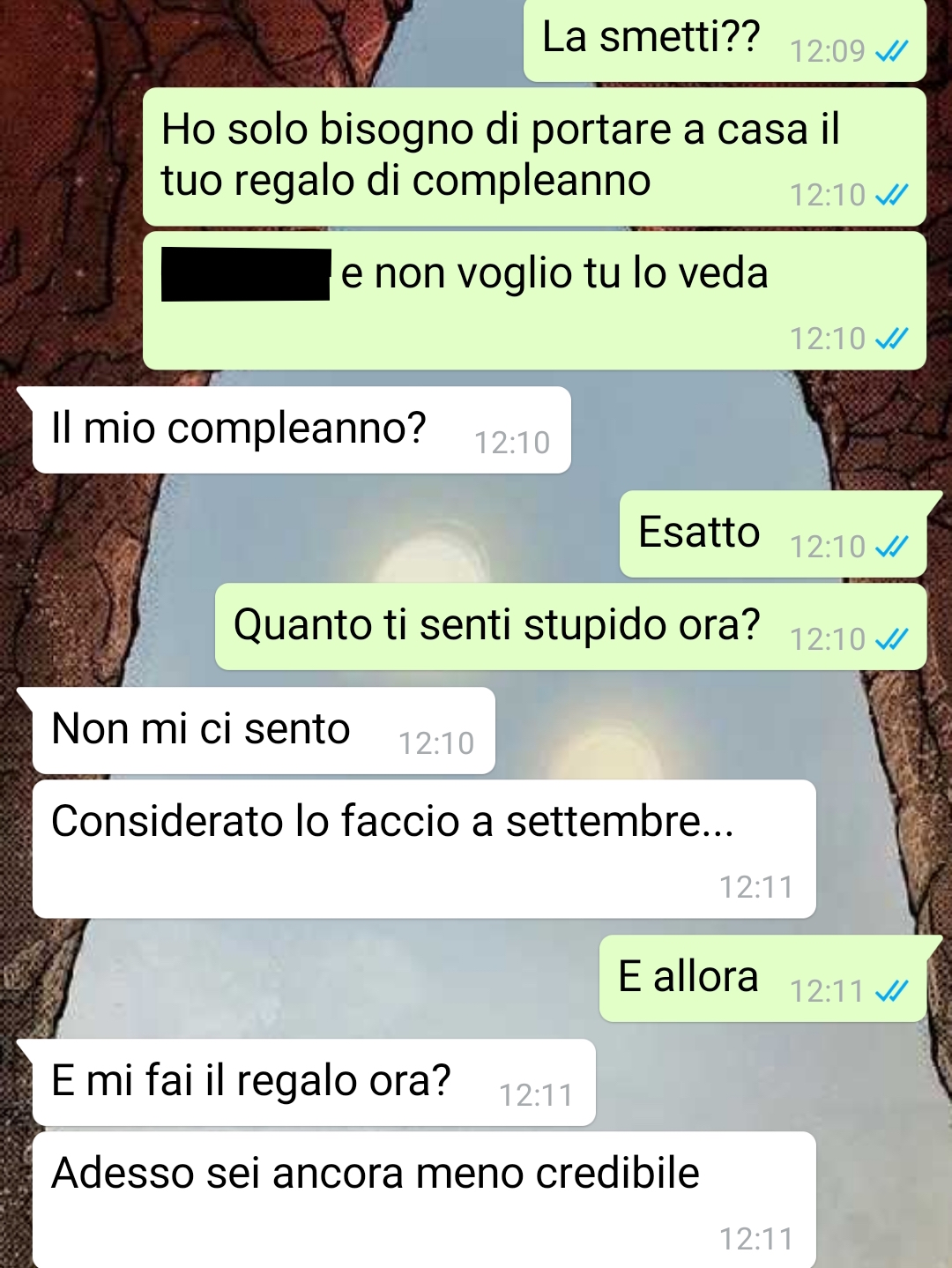Viewport: 952px width, 1268px height.
Task: Tap the 12:11 timestamp under 'Considerato lo faccio'
Action: (756, 887)
